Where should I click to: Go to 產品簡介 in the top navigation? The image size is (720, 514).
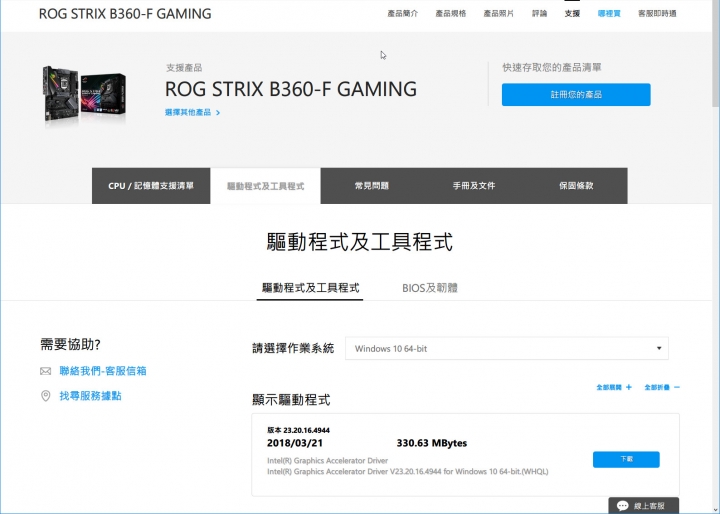[403, 13]
